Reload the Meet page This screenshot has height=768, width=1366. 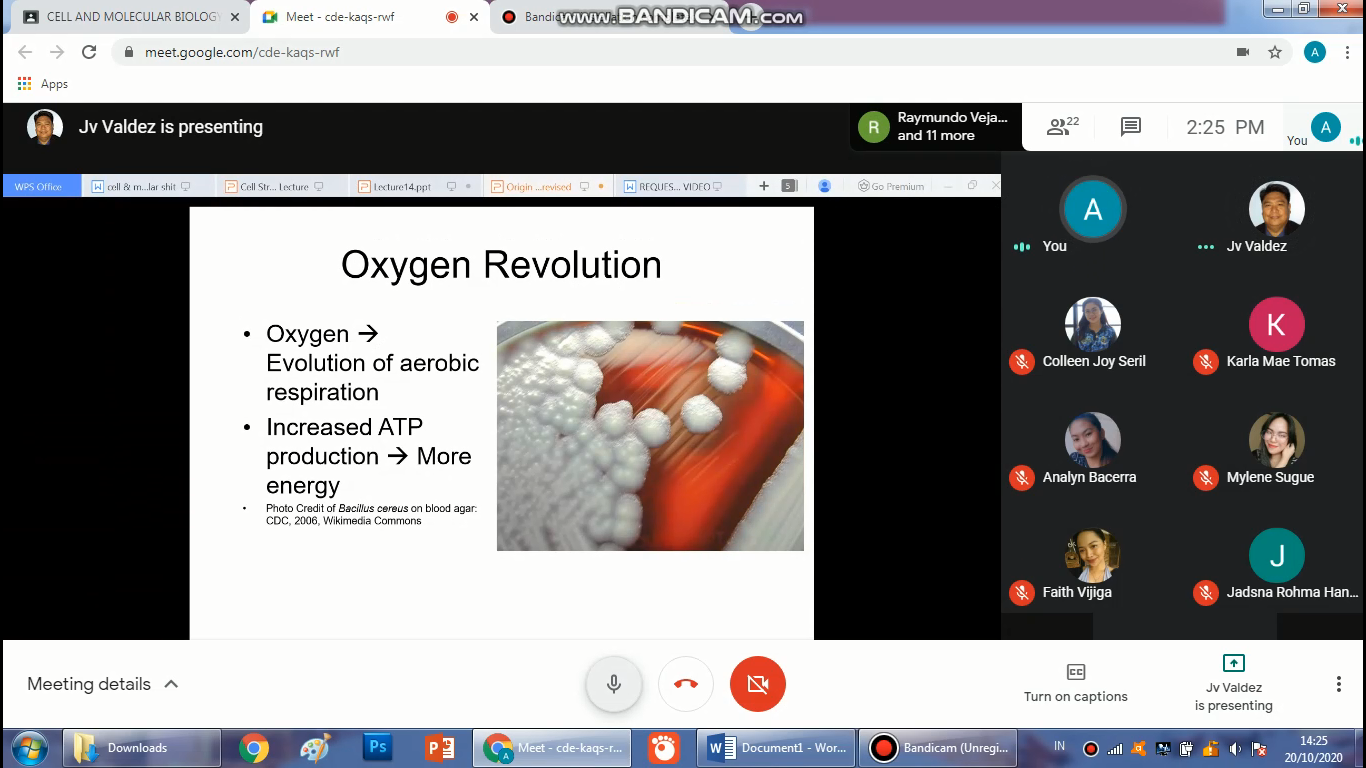(x=89, y=52)
